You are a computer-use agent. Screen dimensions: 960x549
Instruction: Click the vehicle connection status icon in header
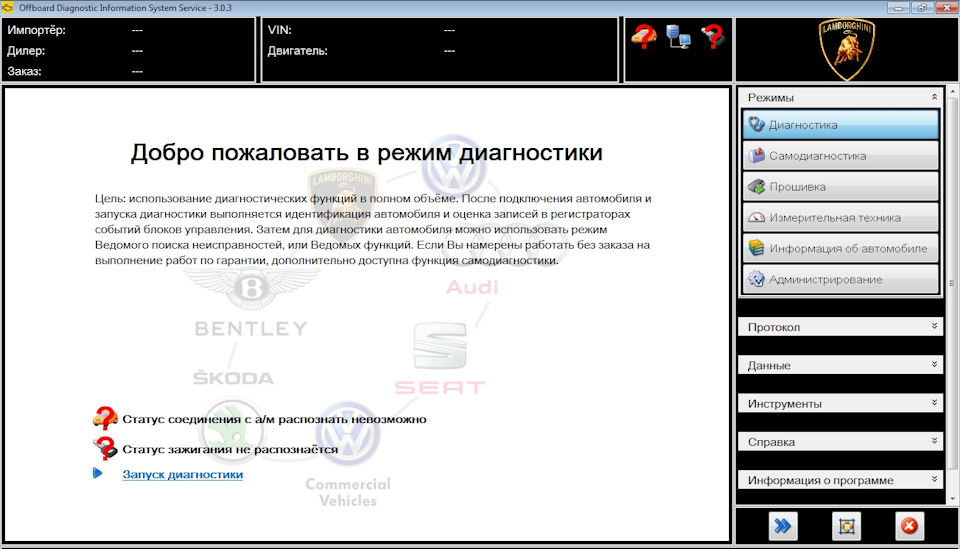[643, 37]
